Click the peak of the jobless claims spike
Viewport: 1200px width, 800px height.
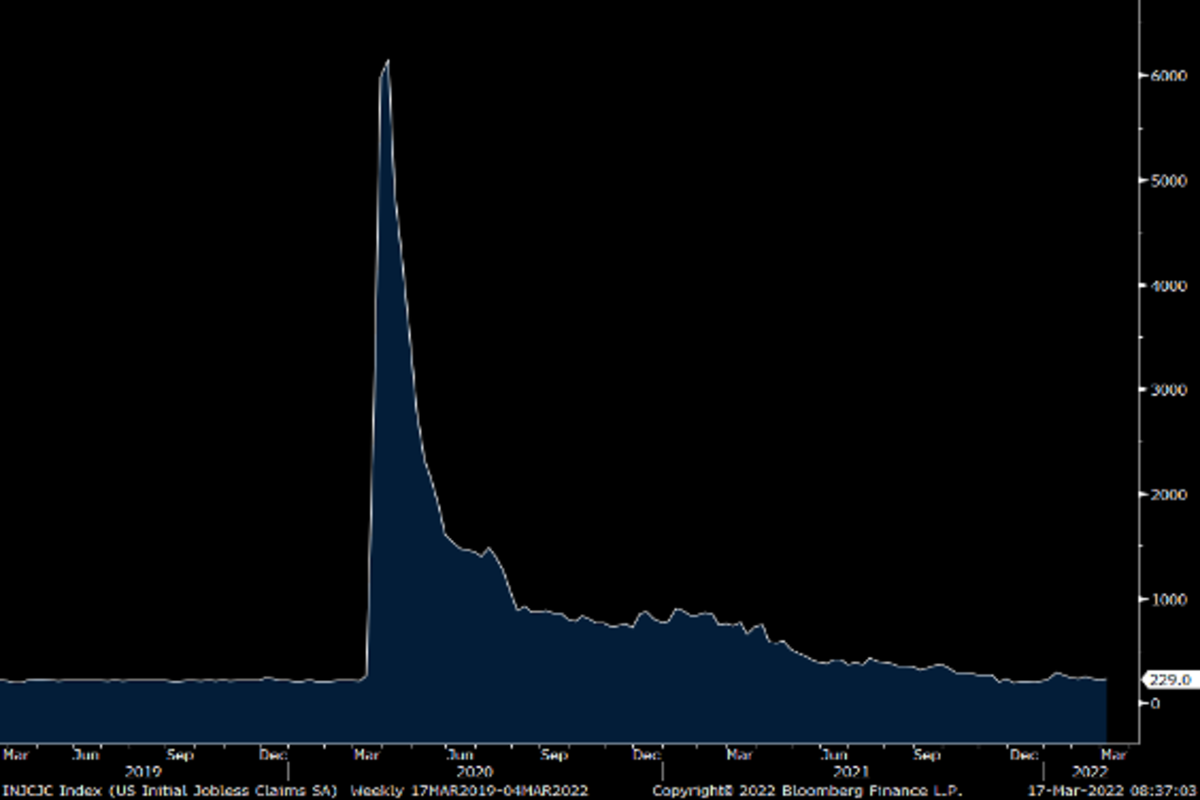(387, 62)
